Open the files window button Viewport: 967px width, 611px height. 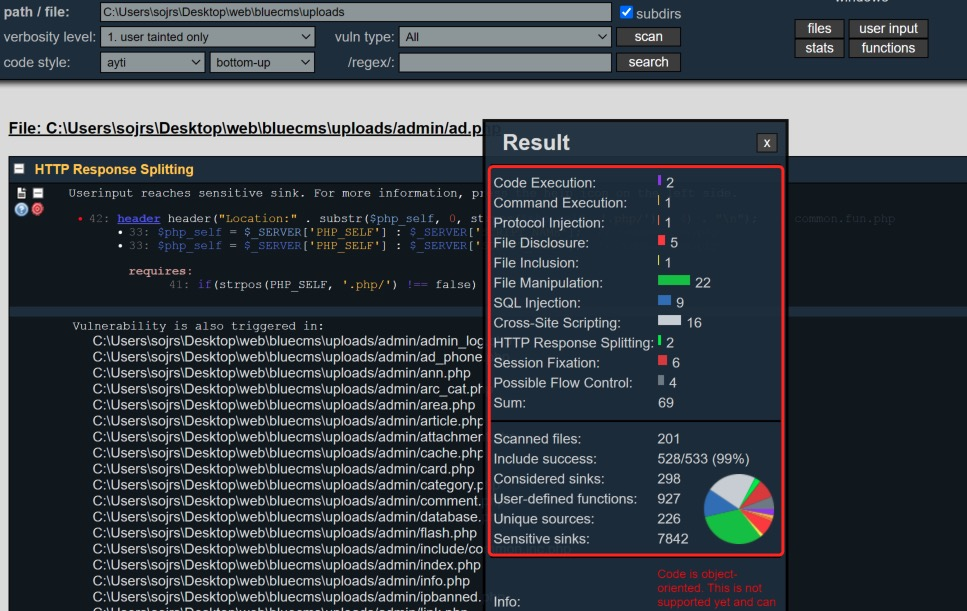pyautogui.click(x=819, y=28)
